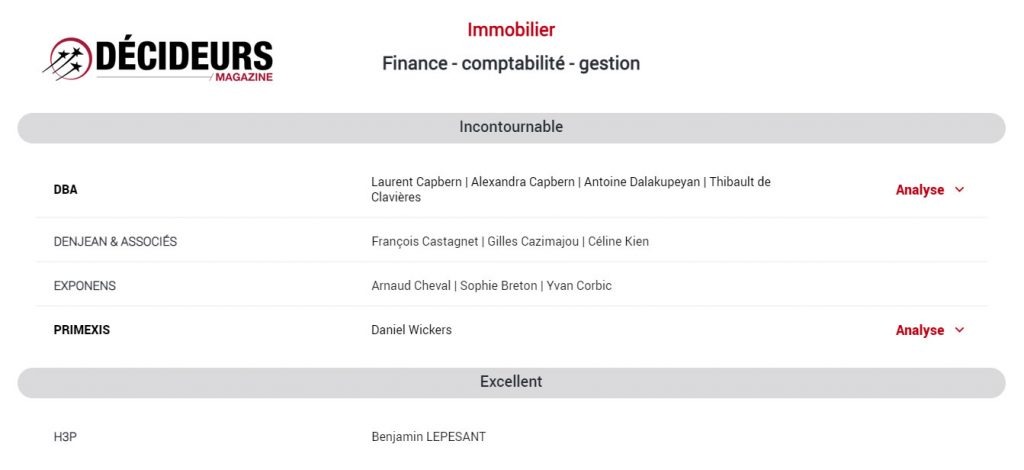1024x470 pixels.
Task: Click Benjamin LEPESANT name
Action: click(x=428, y=437)
